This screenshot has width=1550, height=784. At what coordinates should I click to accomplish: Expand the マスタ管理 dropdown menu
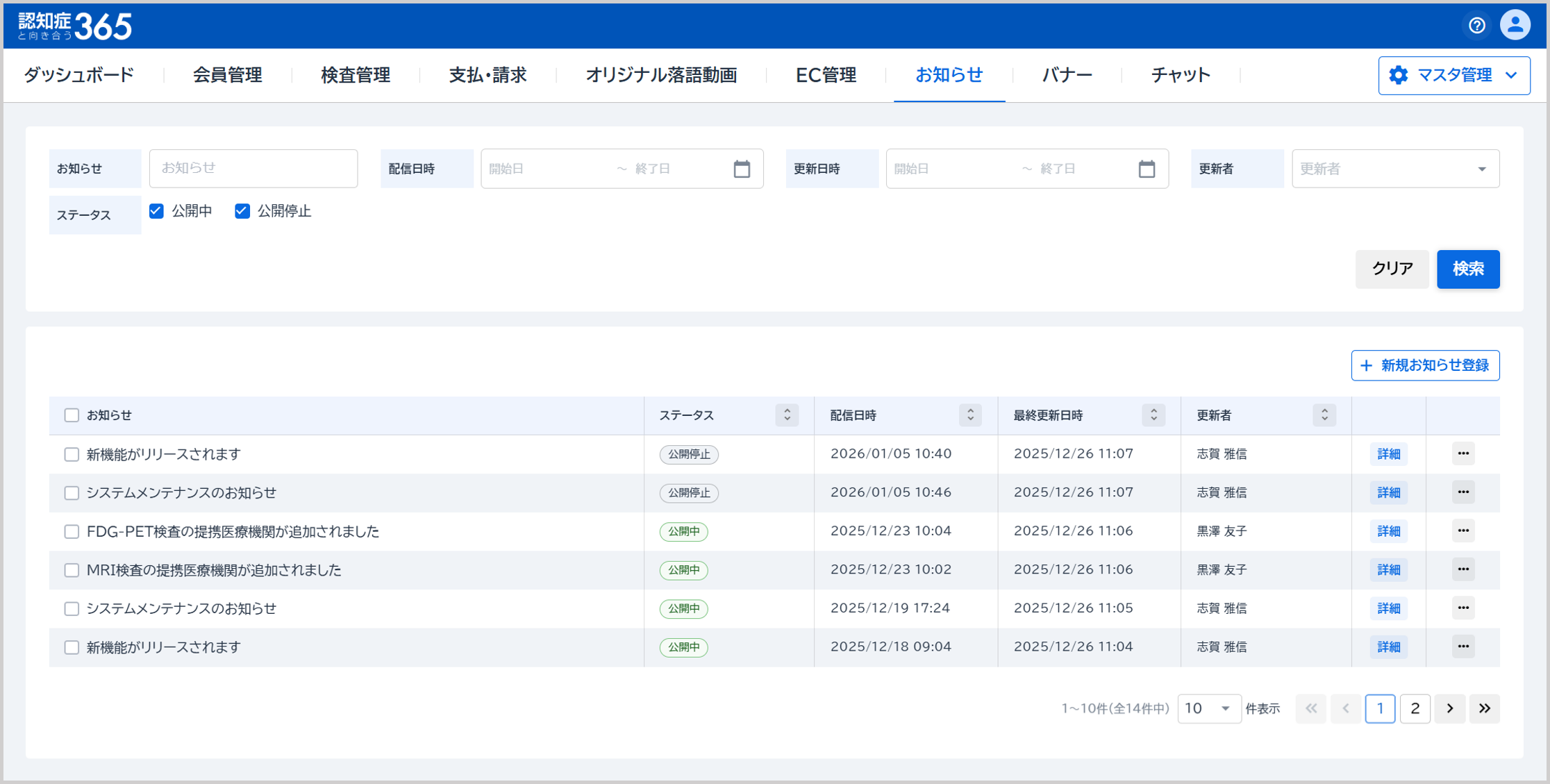click(x=1453, y=76)
